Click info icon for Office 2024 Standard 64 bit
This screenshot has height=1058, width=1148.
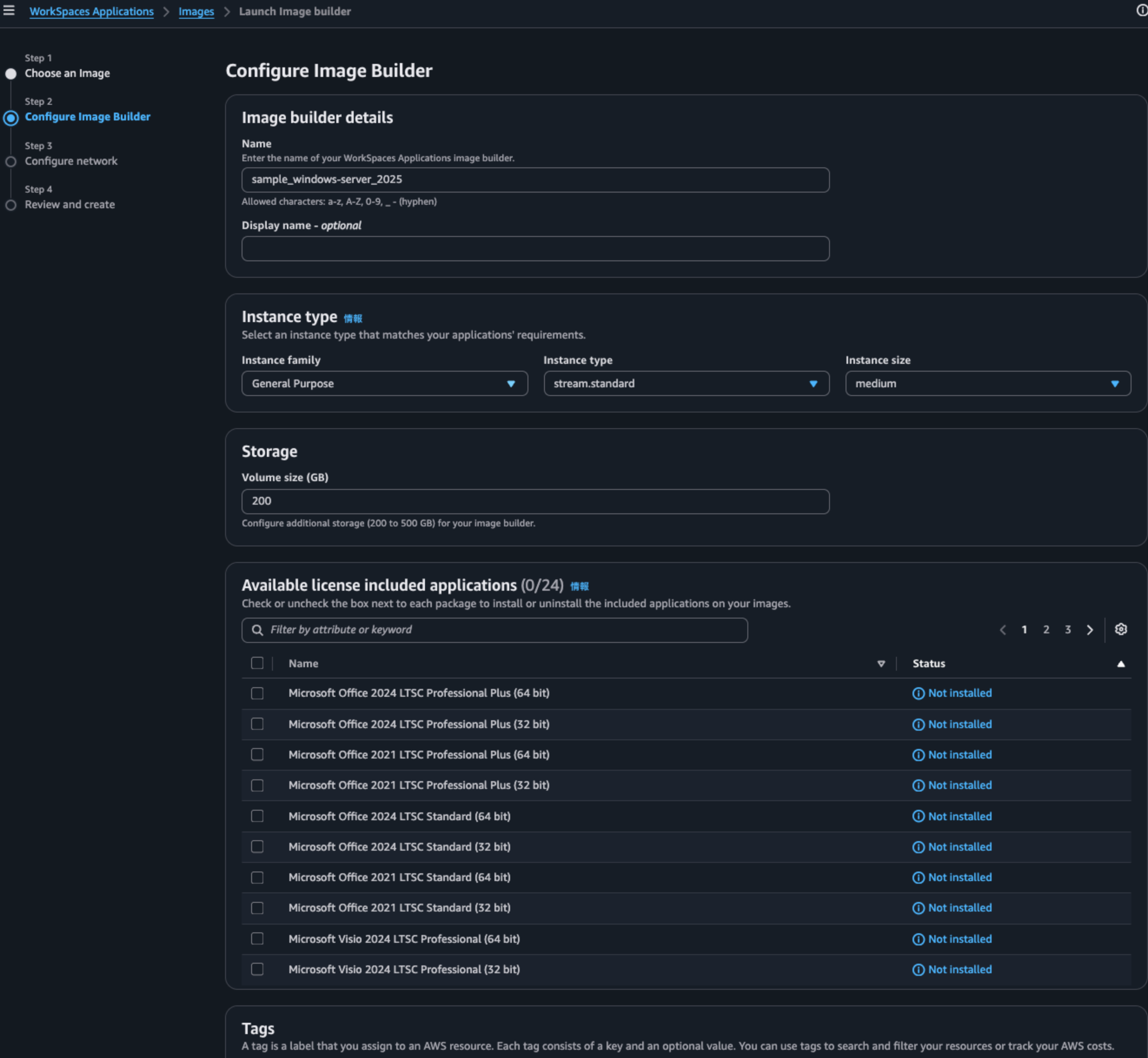[x=918, y=816]
